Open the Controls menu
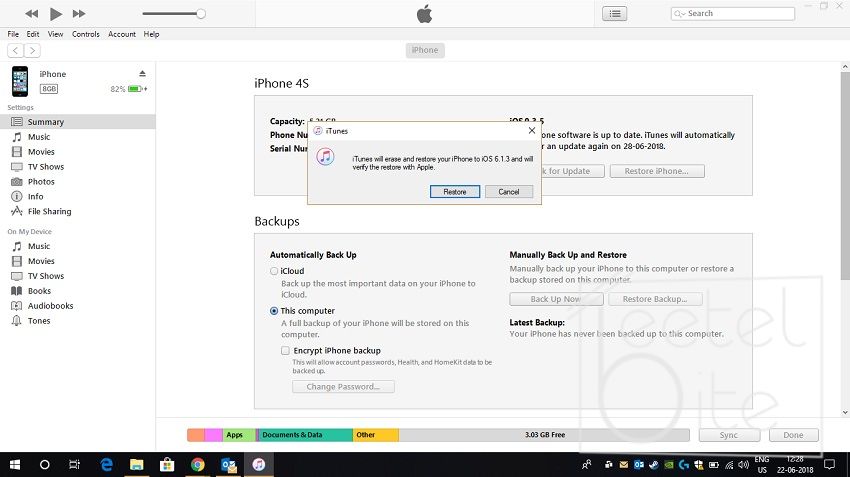The height and width of the screenshot is (477, 850). (86, 34)
